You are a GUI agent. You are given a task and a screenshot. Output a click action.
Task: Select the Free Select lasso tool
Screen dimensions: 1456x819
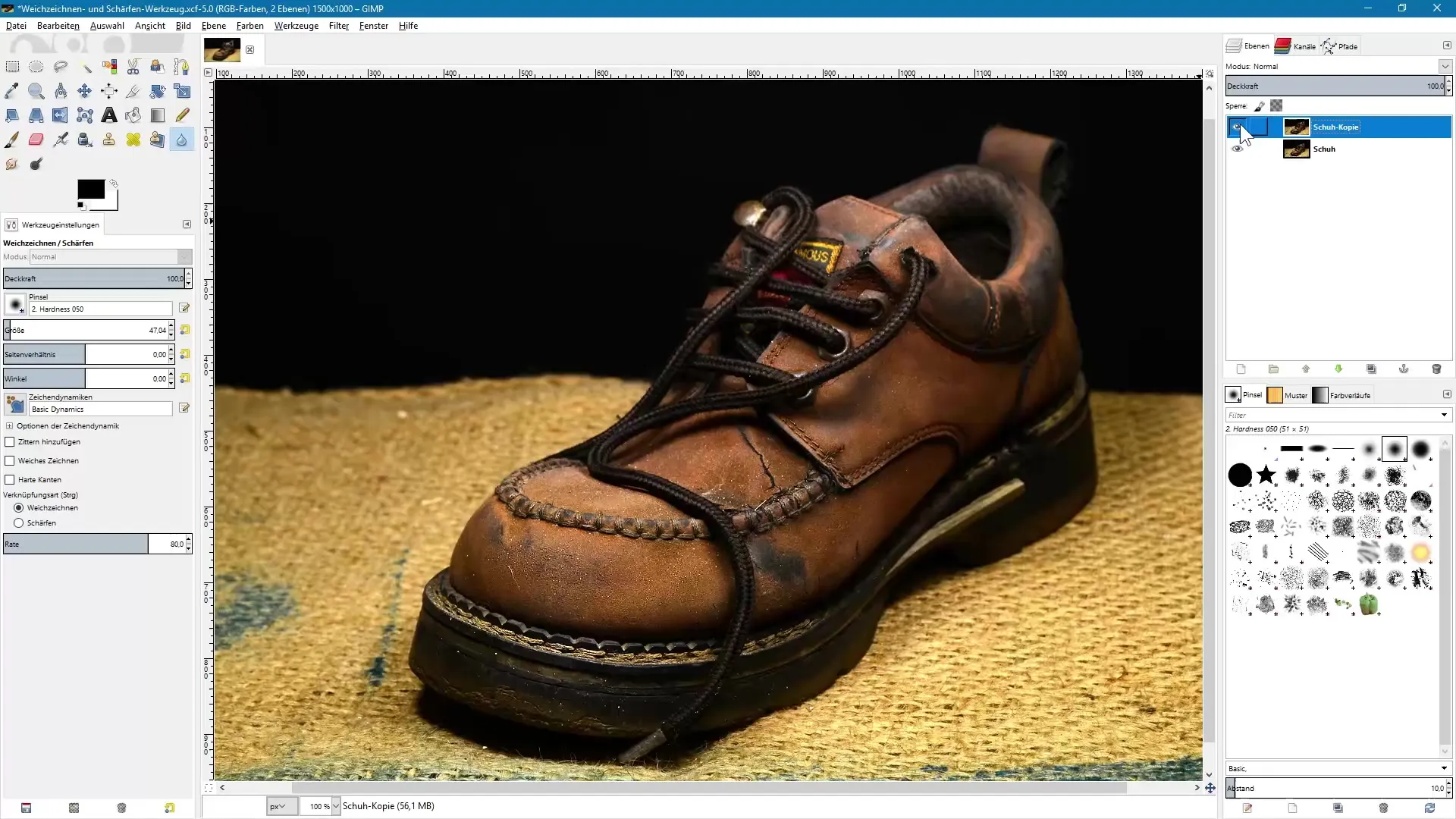pos(61,67)
